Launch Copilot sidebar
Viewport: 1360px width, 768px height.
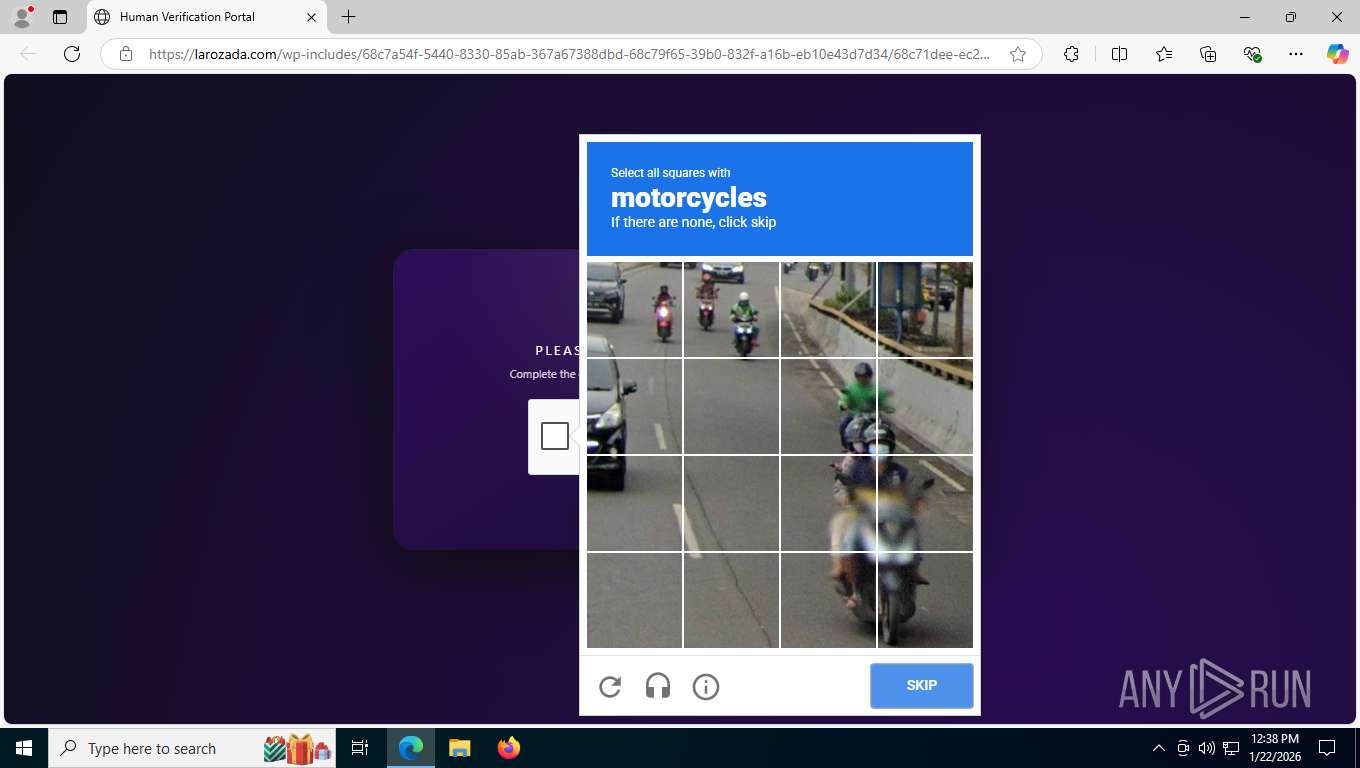[x=1338, y=54]
